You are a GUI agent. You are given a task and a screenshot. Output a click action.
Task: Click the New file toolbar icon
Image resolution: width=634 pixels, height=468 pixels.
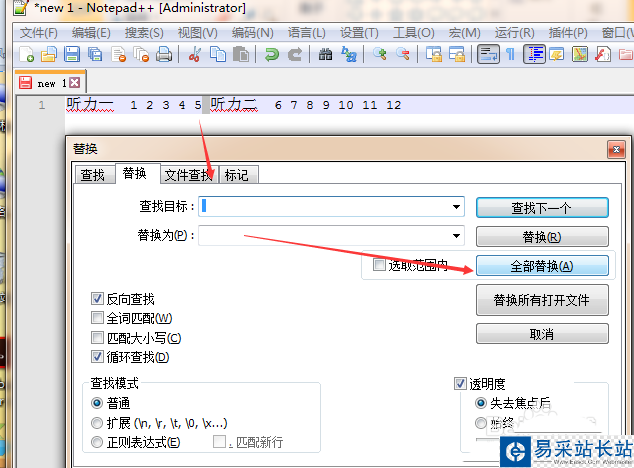26,54
